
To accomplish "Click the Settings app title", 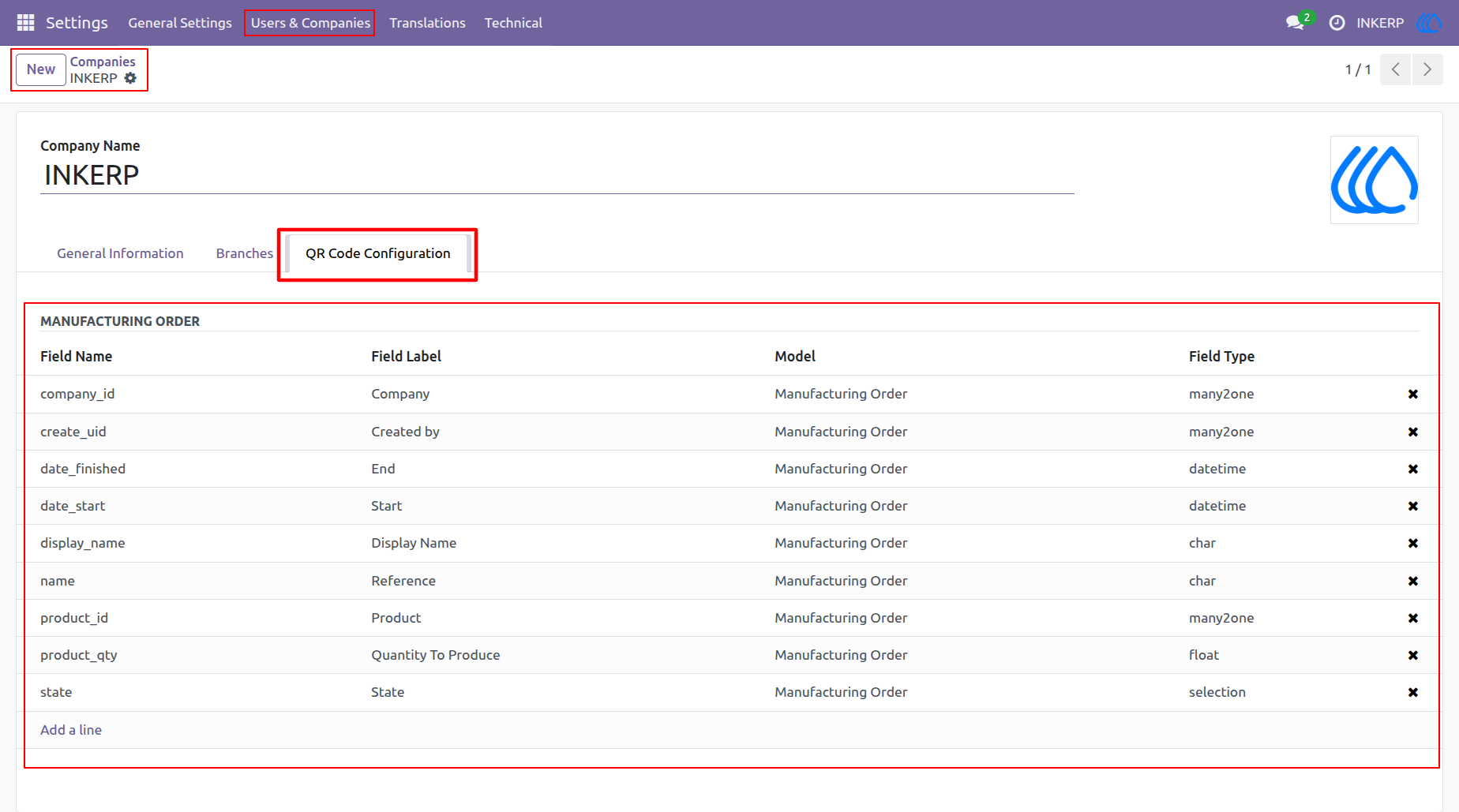I will coord(77,23).
